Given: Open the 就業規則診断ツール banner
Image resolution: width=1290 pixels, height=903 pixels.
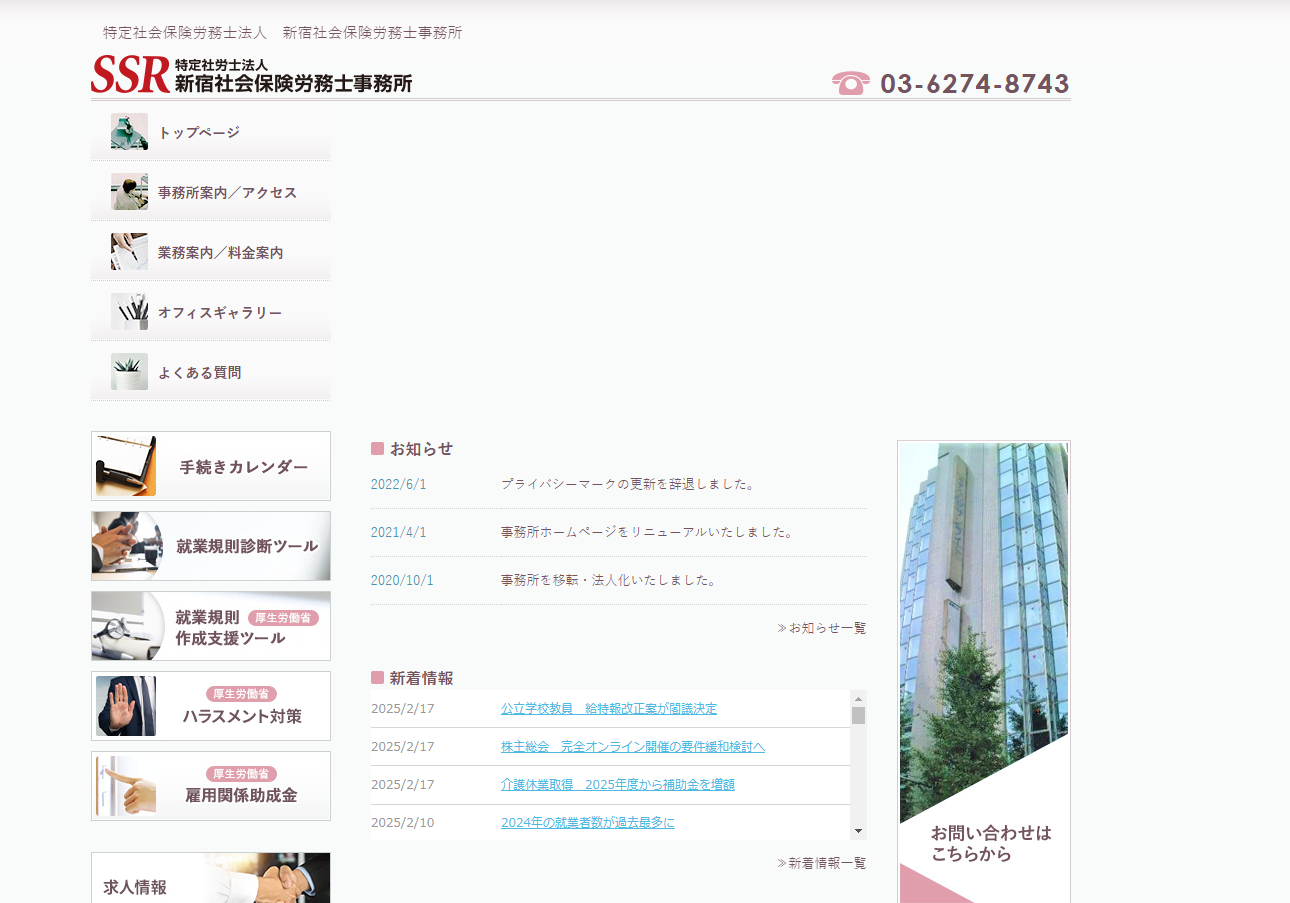Looking at the screenshot, I should pyautogui.click(x=211, y=546).
